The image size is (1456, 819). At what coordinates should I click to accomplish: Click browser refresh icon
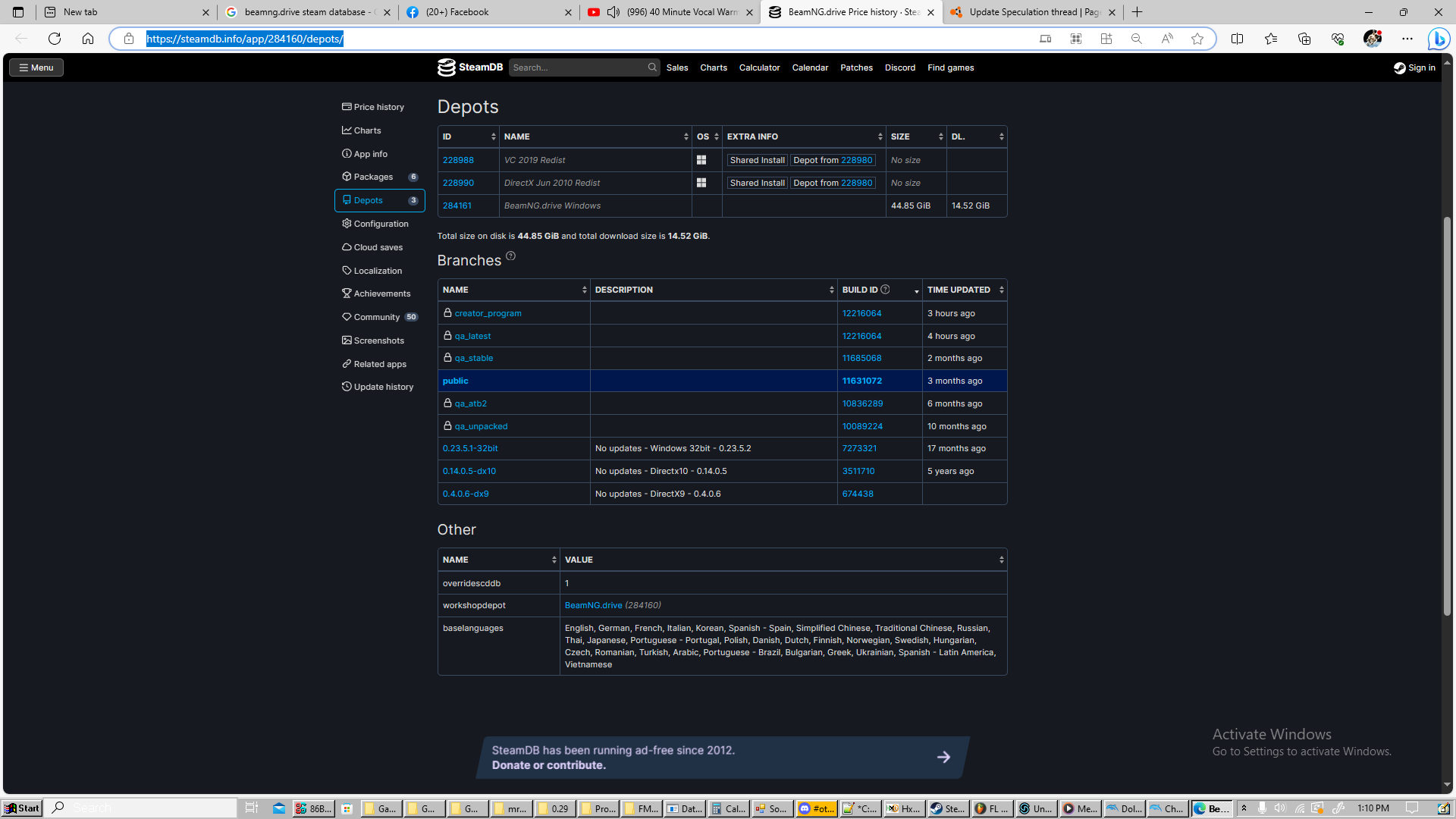pos(55,39)
